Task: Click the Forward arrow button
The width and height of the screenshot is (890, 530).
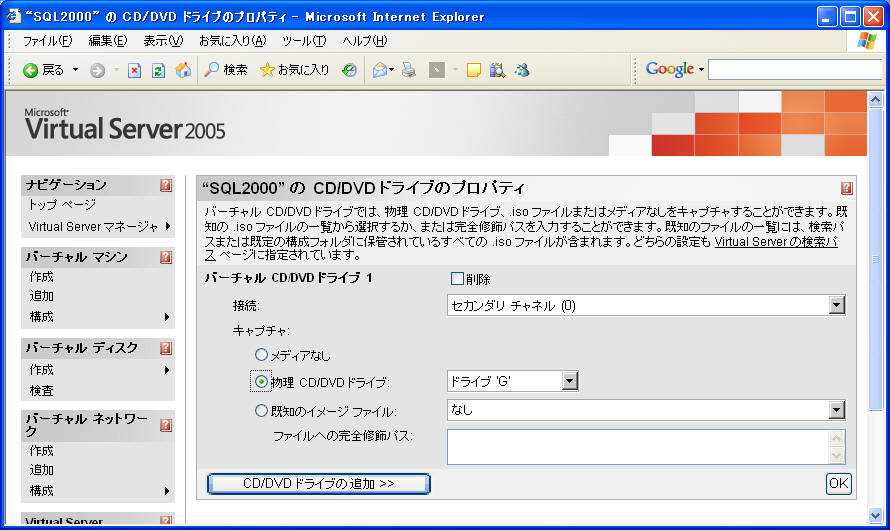Action: pos(98,70)
